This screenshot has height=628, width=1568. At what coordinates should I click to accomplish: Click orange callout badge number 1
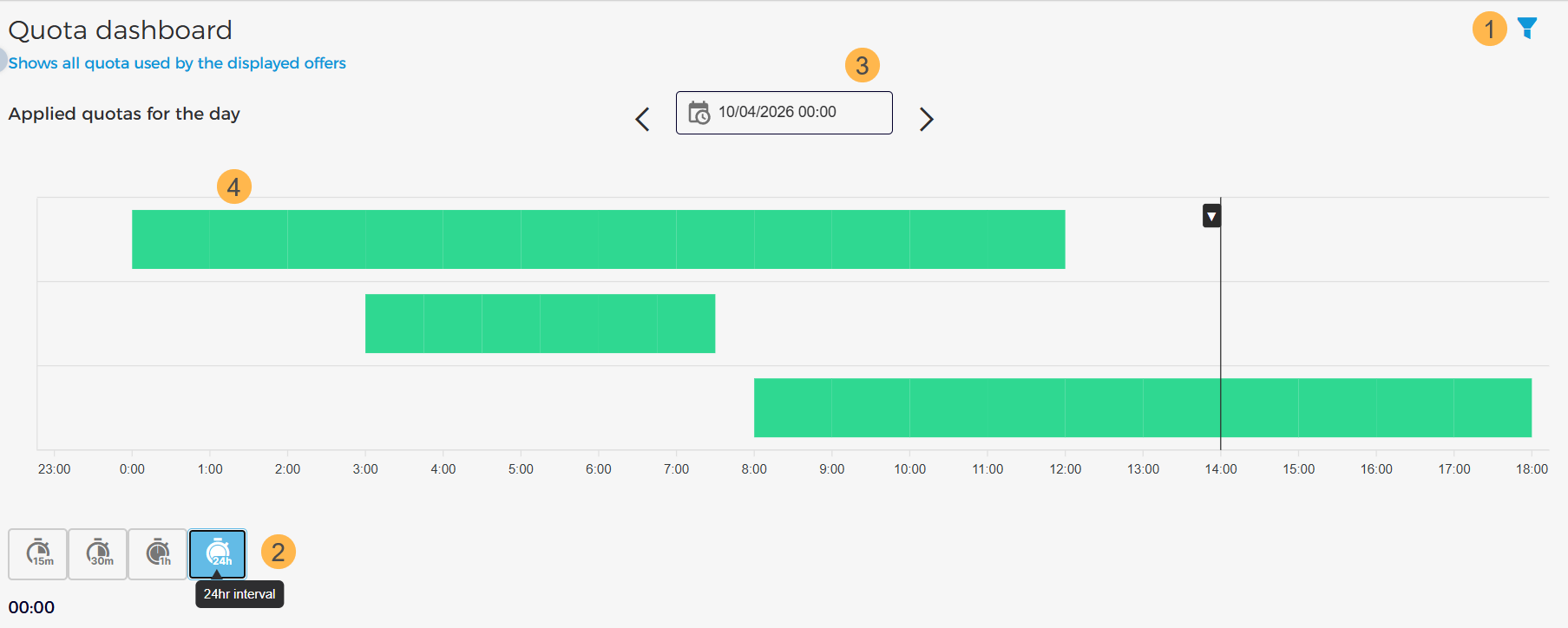pos(1489,29)
